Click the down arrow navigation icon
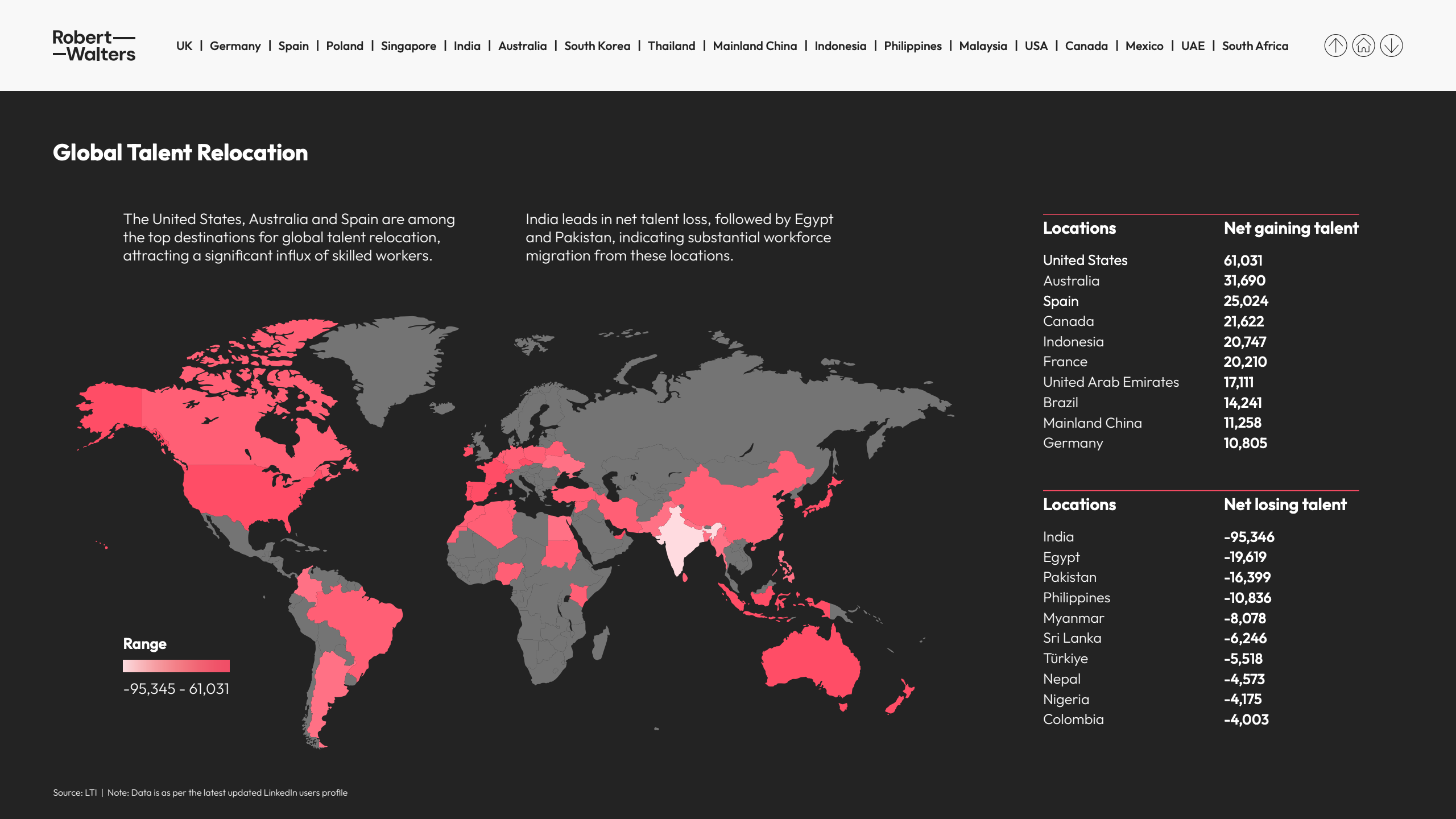This screenshot has width=1456, height=819. point(1391,45)
